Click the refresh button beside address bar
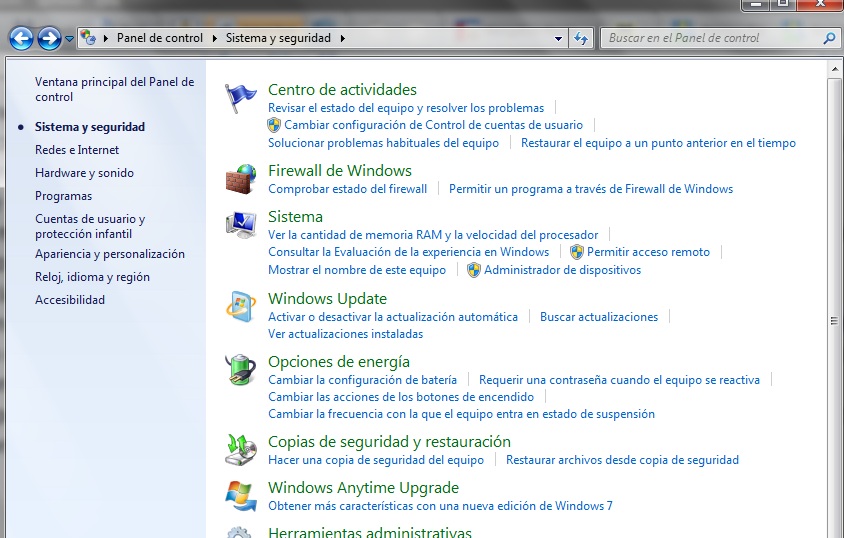844x538 pixels. [x=581, y=38]
